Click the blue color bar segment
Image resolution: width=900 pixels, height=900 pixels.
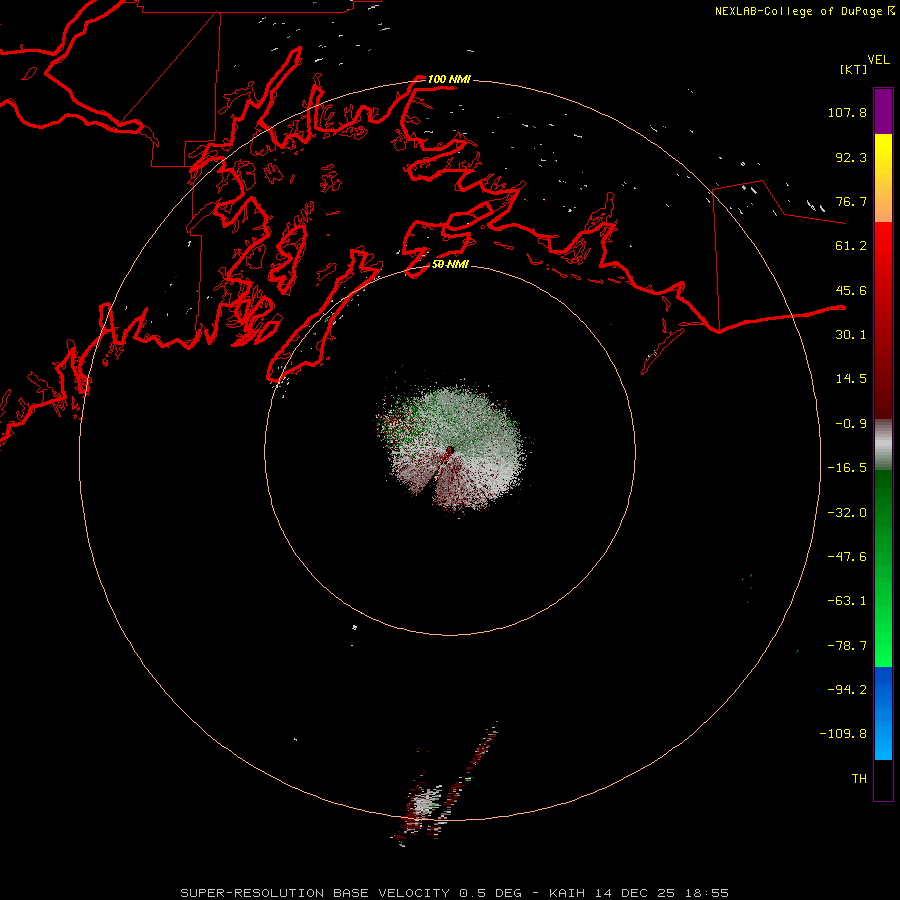pos(883,713)
